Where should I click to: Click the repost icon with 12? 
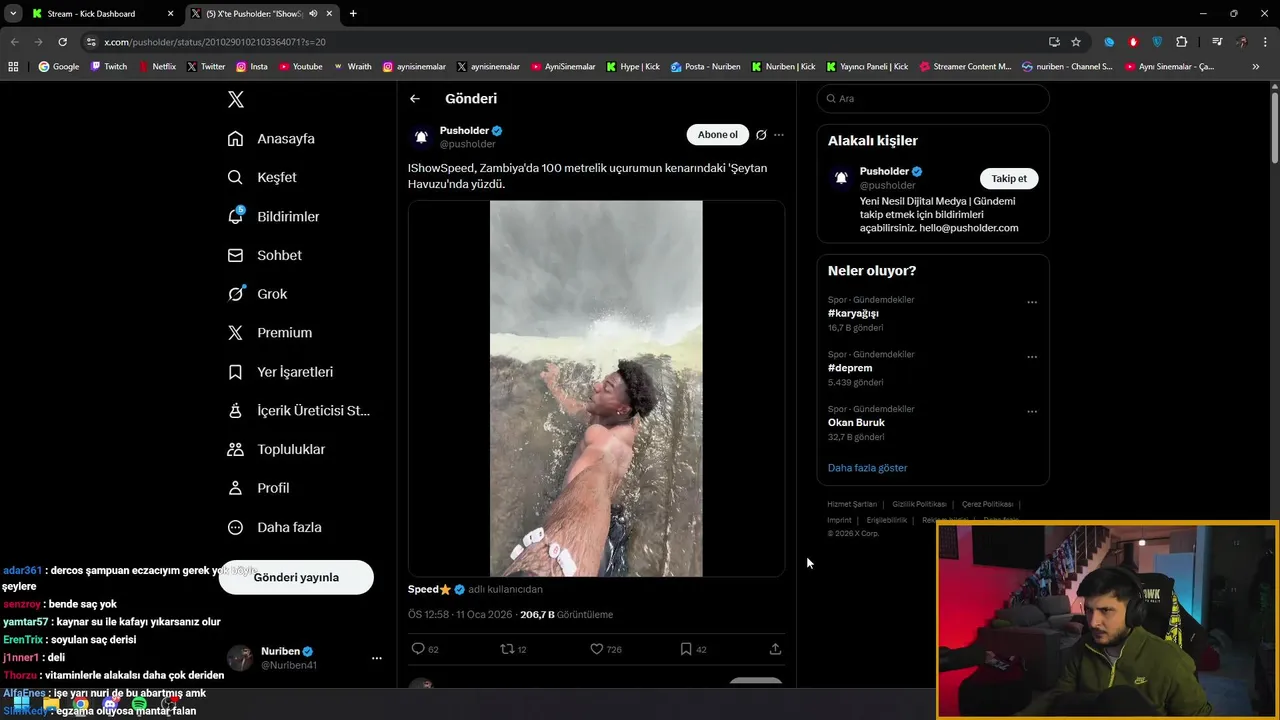pyautogui.click(x=507, y=649)
